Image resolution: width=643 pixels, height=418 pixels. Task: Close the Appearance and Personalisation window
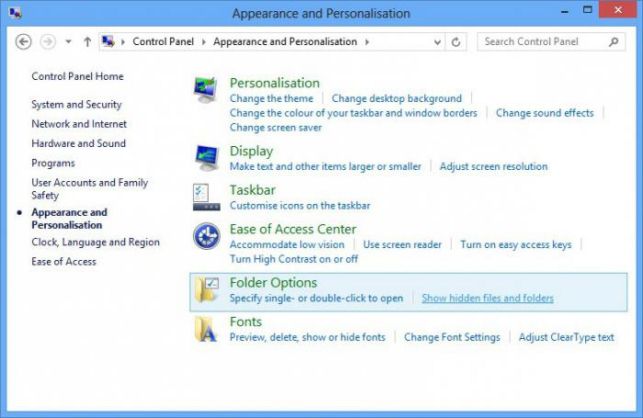tap(618, 10)
